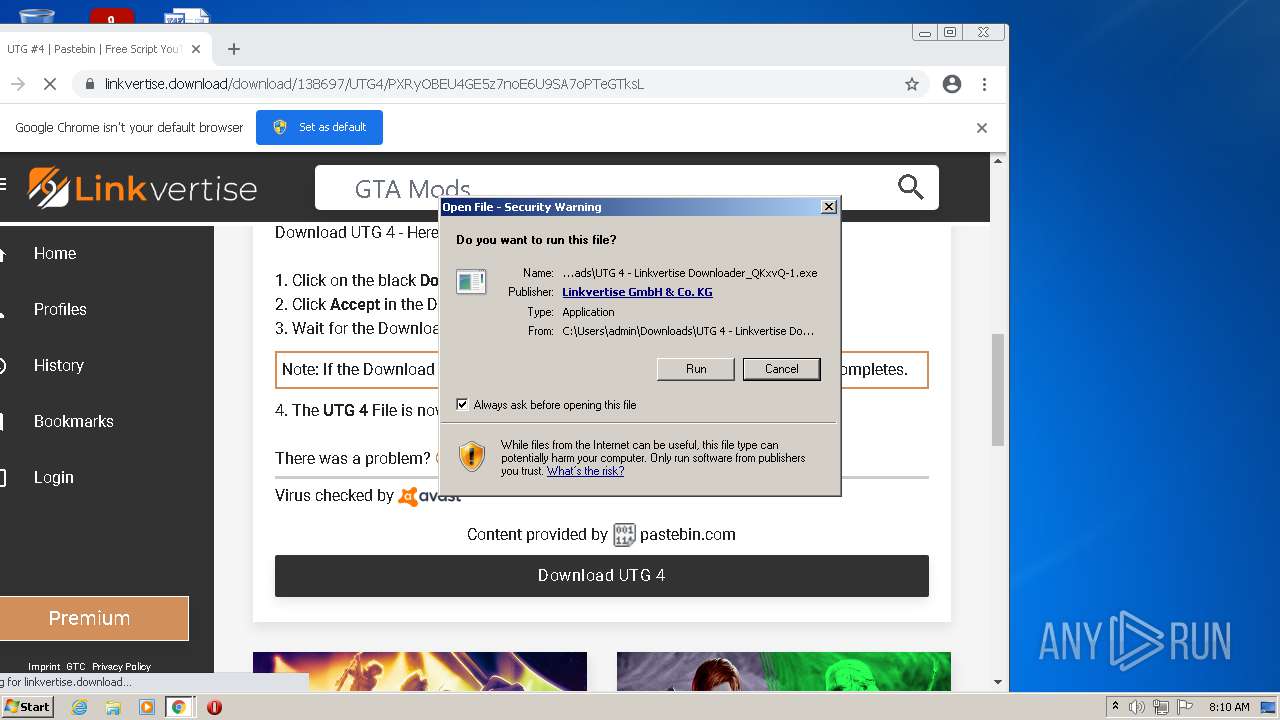Image resolution: width=1280 pixels, height=720 pixels.
Task: Open the Imprint footer link
Action: point(44,666)
